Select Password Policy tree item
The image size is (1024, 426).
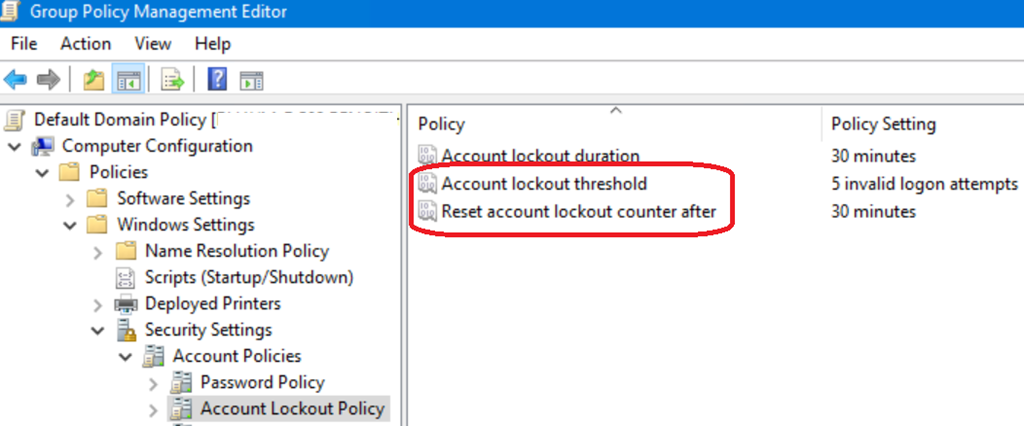coord(263,382)
